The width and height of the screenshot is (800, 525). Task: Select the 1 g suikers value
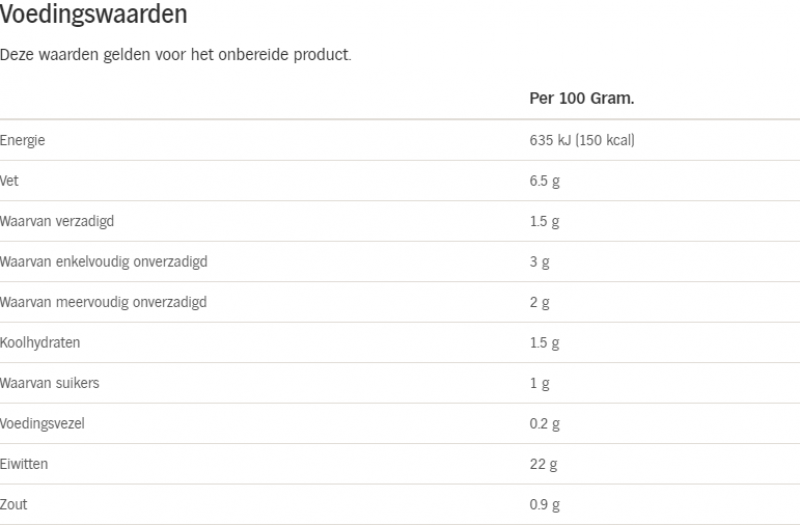point(539,383)
